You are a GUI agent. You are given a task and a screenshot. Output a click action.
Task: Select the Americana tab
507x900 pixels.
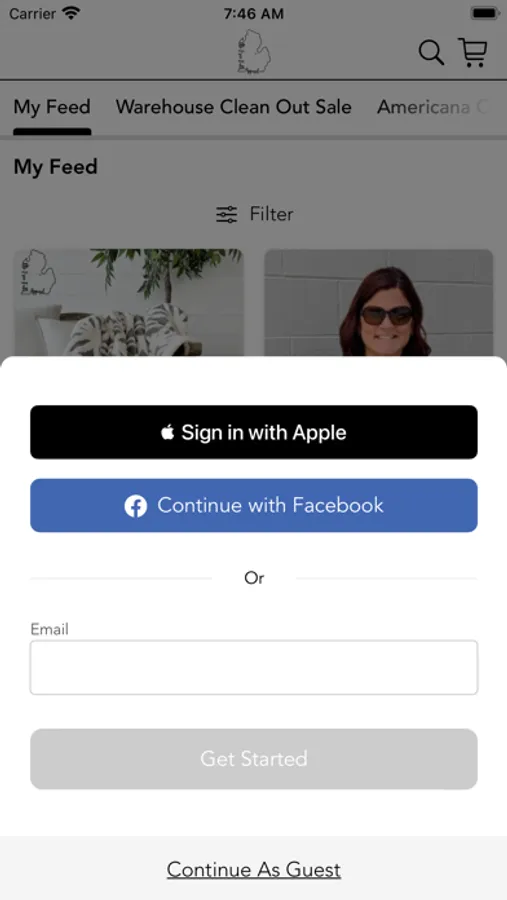tap(432, 107)
